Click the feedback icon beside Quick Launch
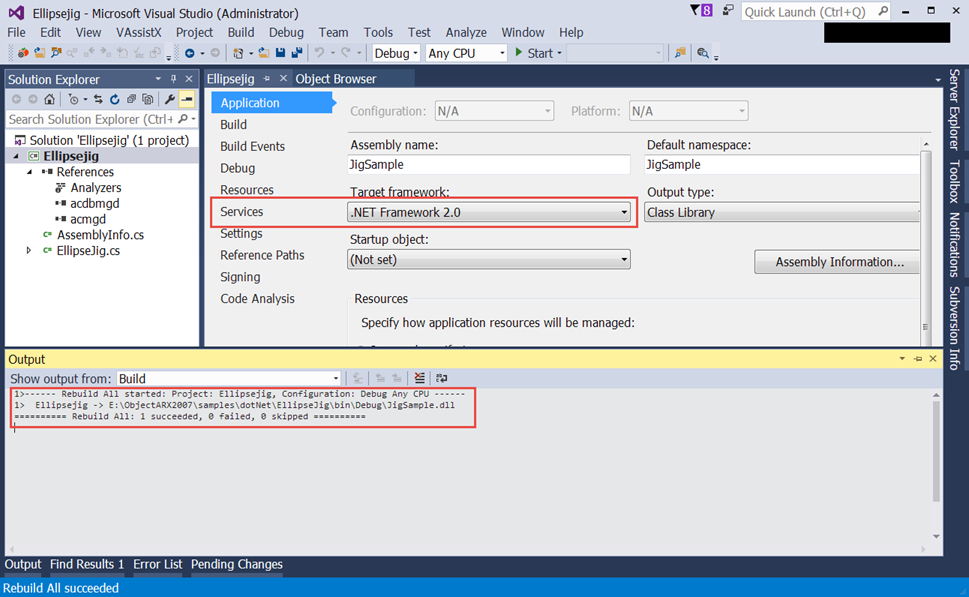The image size is (969, 597). click(x=728, y=11)
